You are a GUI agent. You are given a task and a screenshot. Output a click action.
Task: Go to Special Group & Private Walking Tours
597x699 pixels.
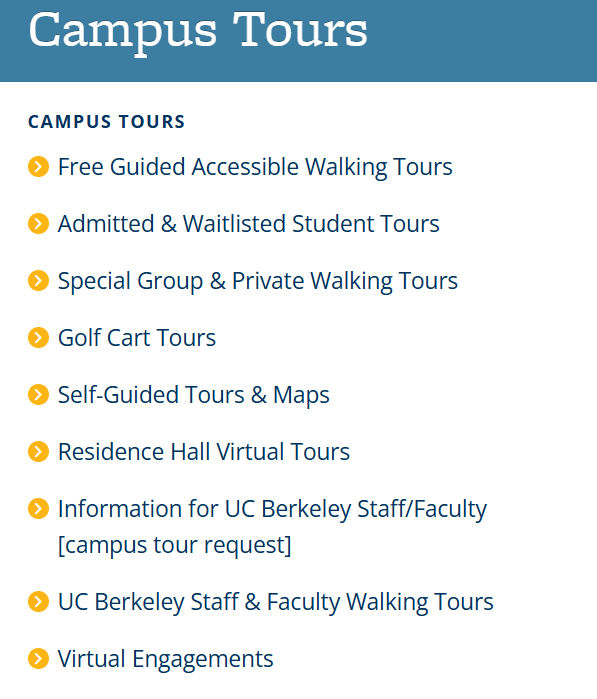[x=258, y=281]
